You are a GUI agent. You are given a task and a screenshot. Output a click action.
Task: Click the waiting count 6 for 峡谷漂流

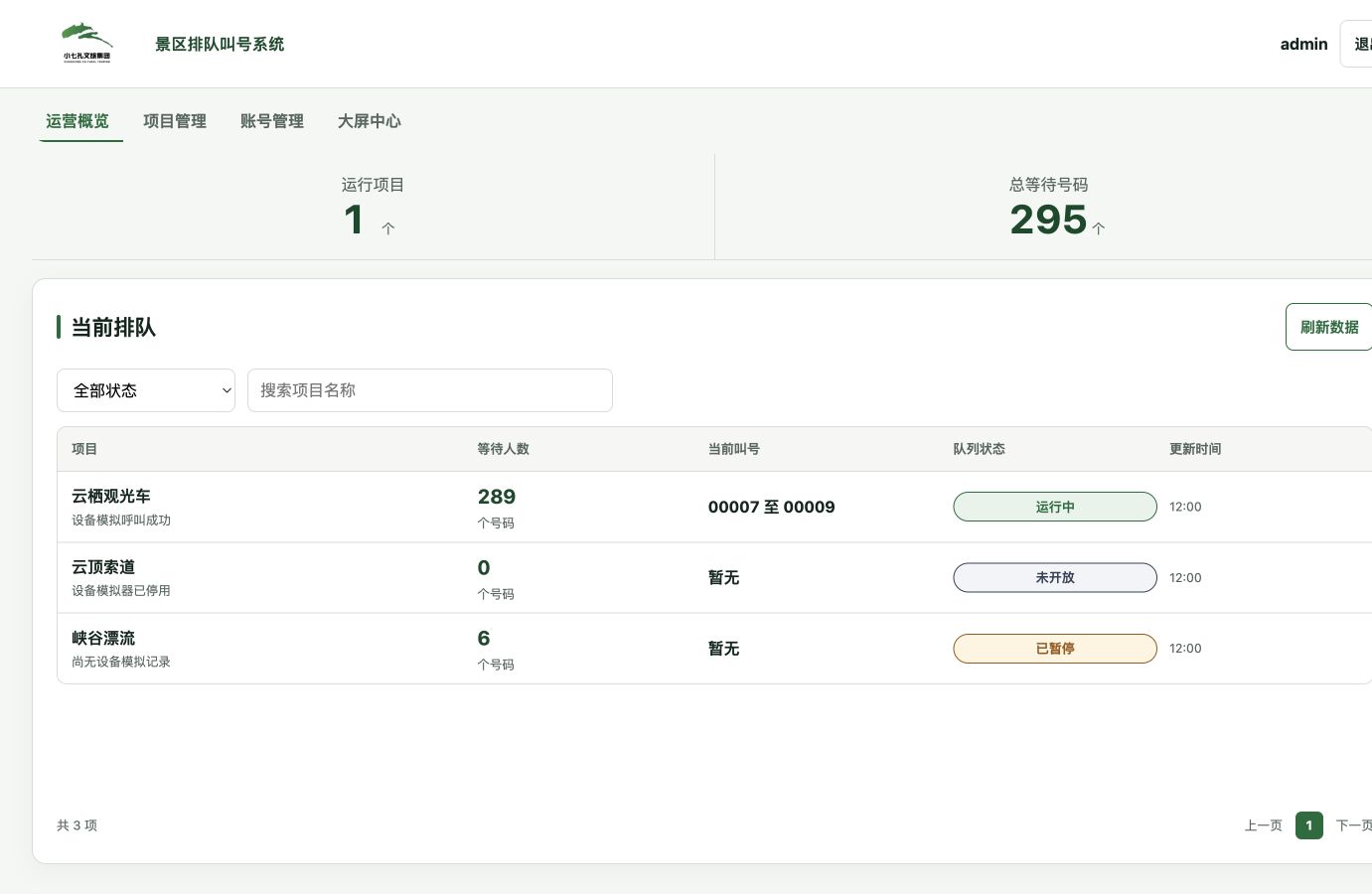click(484, 638)
